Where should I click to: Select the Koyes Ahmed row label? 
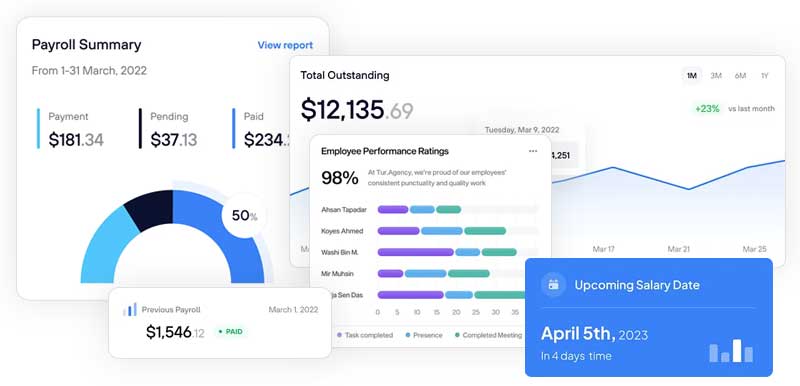click(342, 231)
